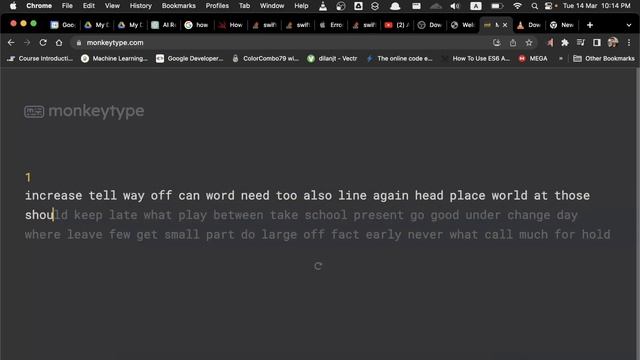This screenshot has width=640, height=360.
Task: Restart the typing test with the refresh icon
Action: tap(318, 266)
